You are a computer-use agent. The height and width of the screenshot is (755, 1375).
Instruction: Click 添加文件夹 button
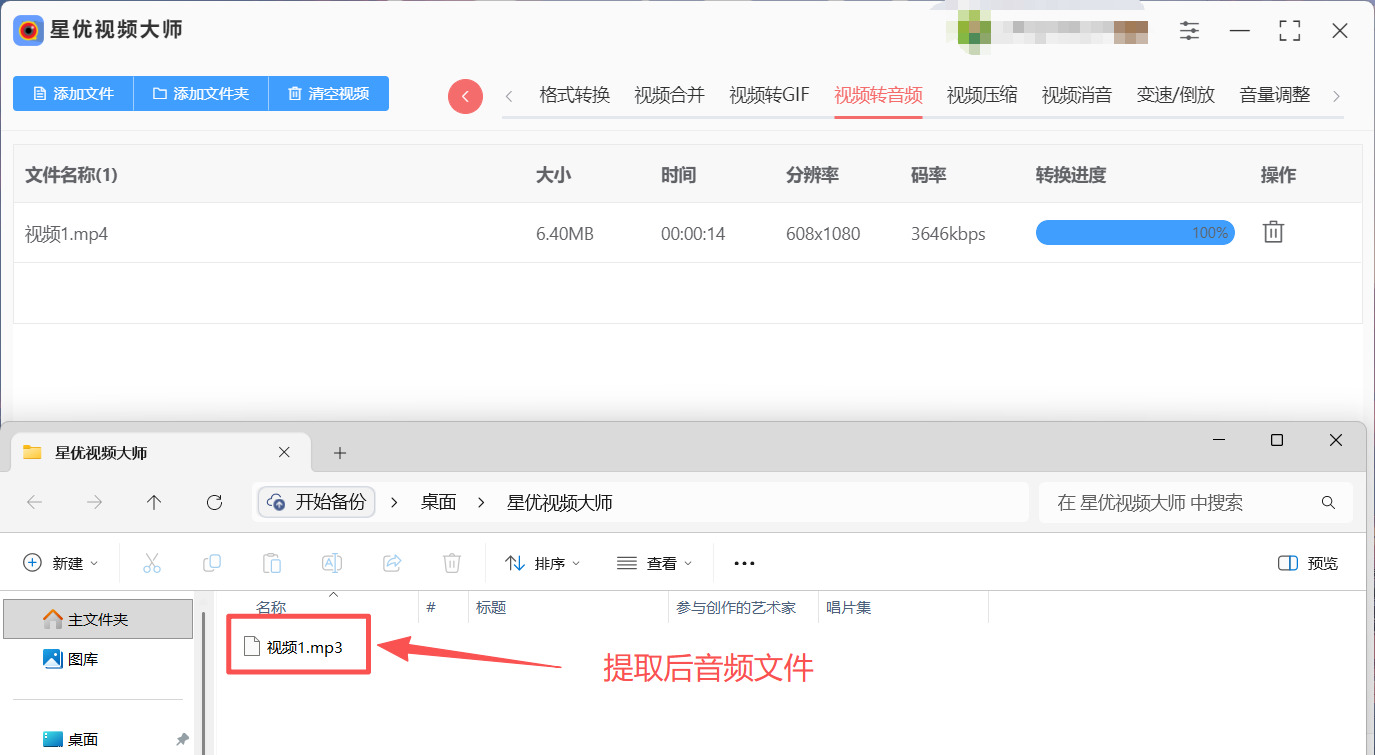pyautogui.click(x=201, y=94)
